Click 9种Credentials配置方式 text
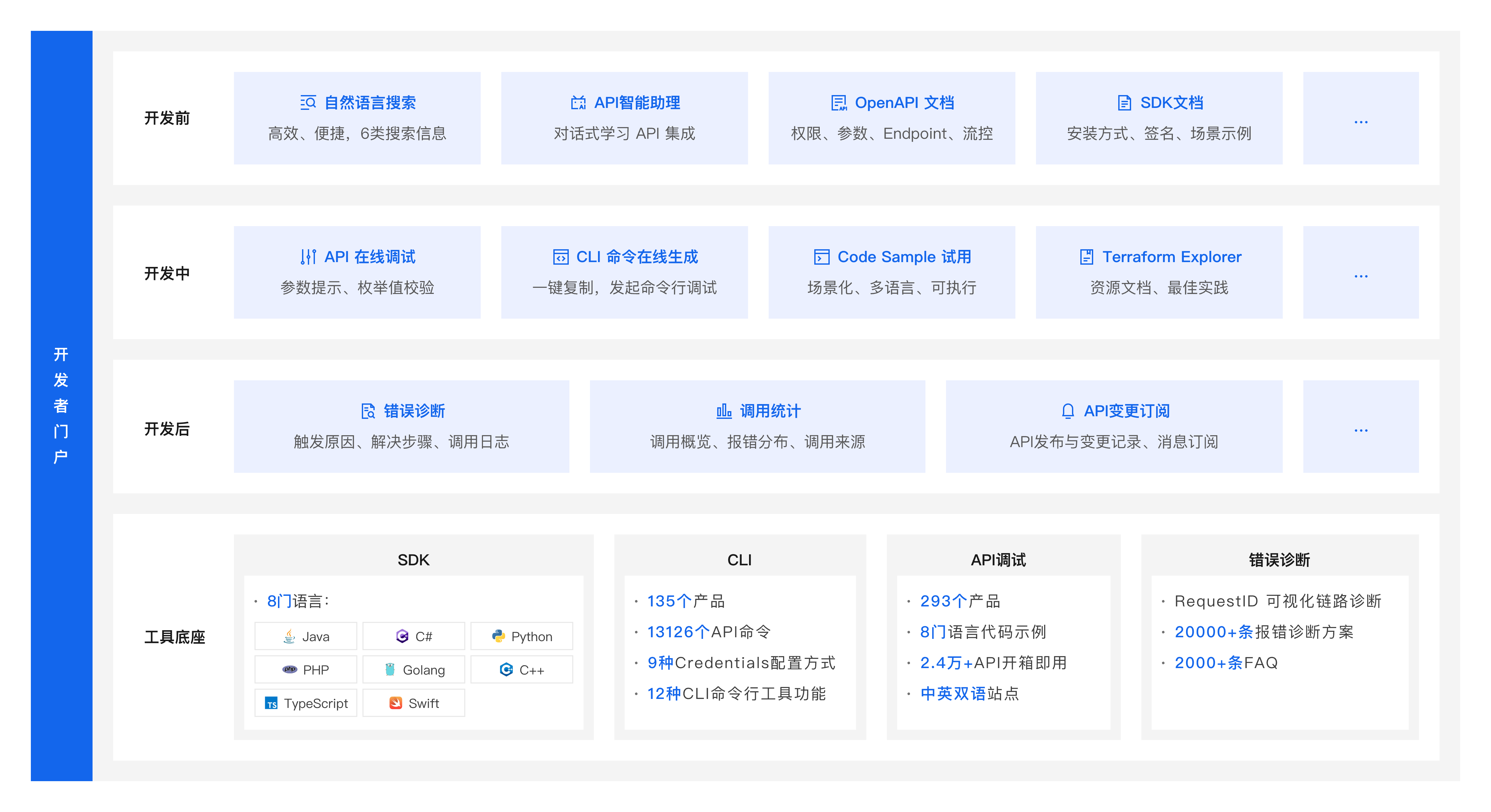Image resolution: width=1491 pixels, height=812 pixels. click(x=741, y=663)
